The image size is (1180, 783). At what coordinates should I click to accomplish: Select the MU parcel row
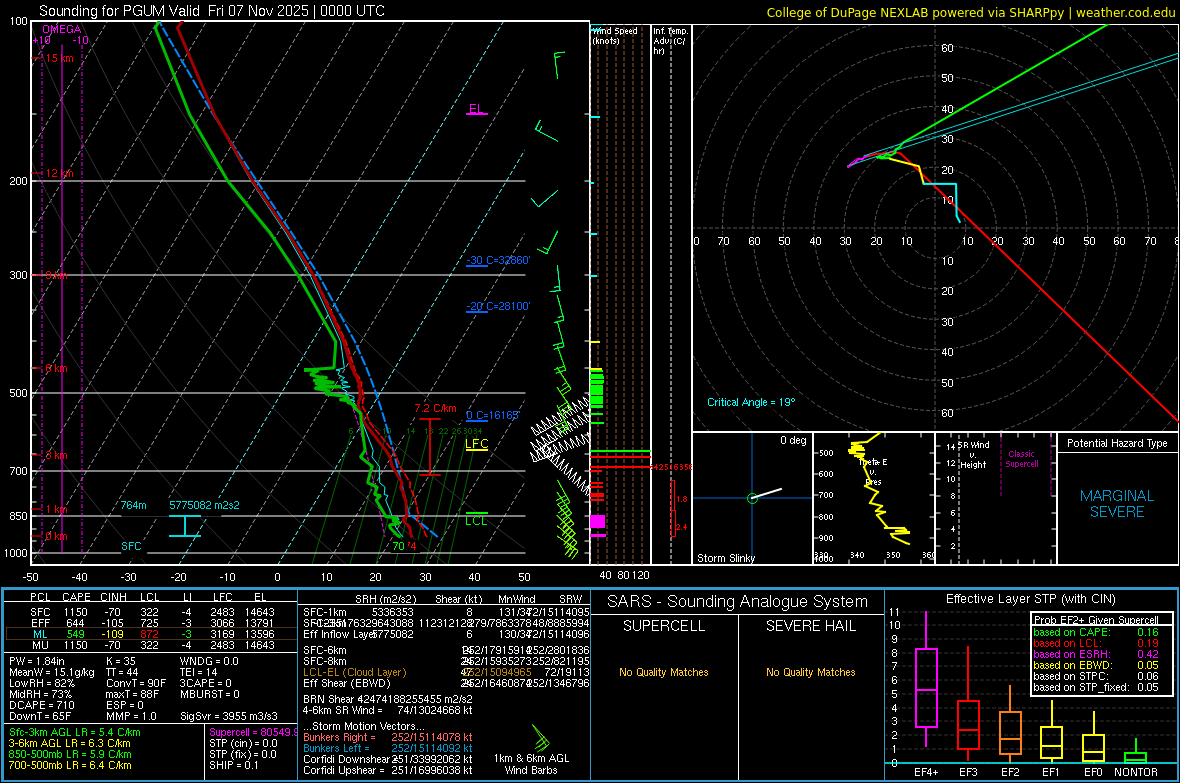point(151,644)
